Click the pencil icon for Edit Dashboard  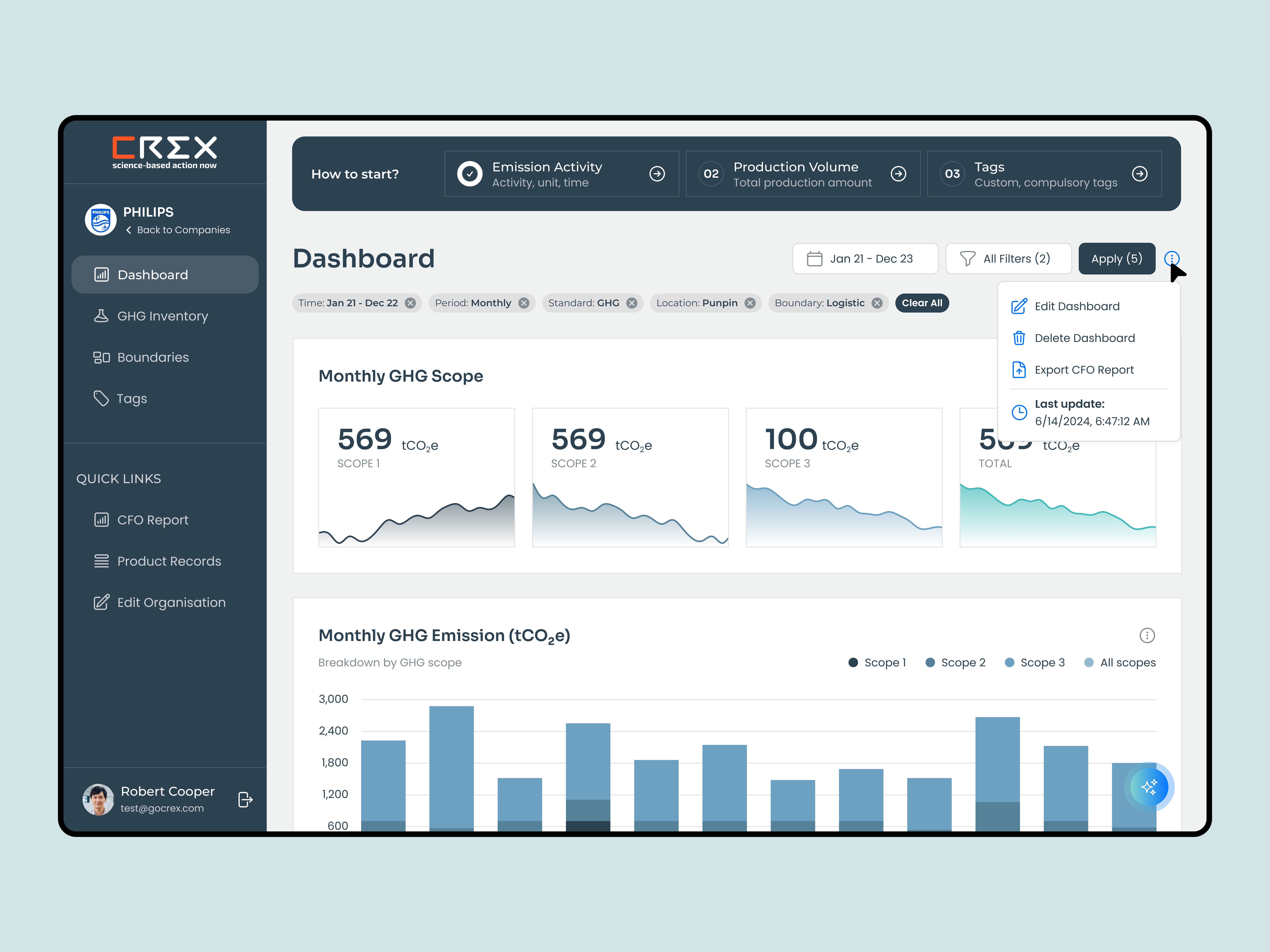(x=1019, y=306)
